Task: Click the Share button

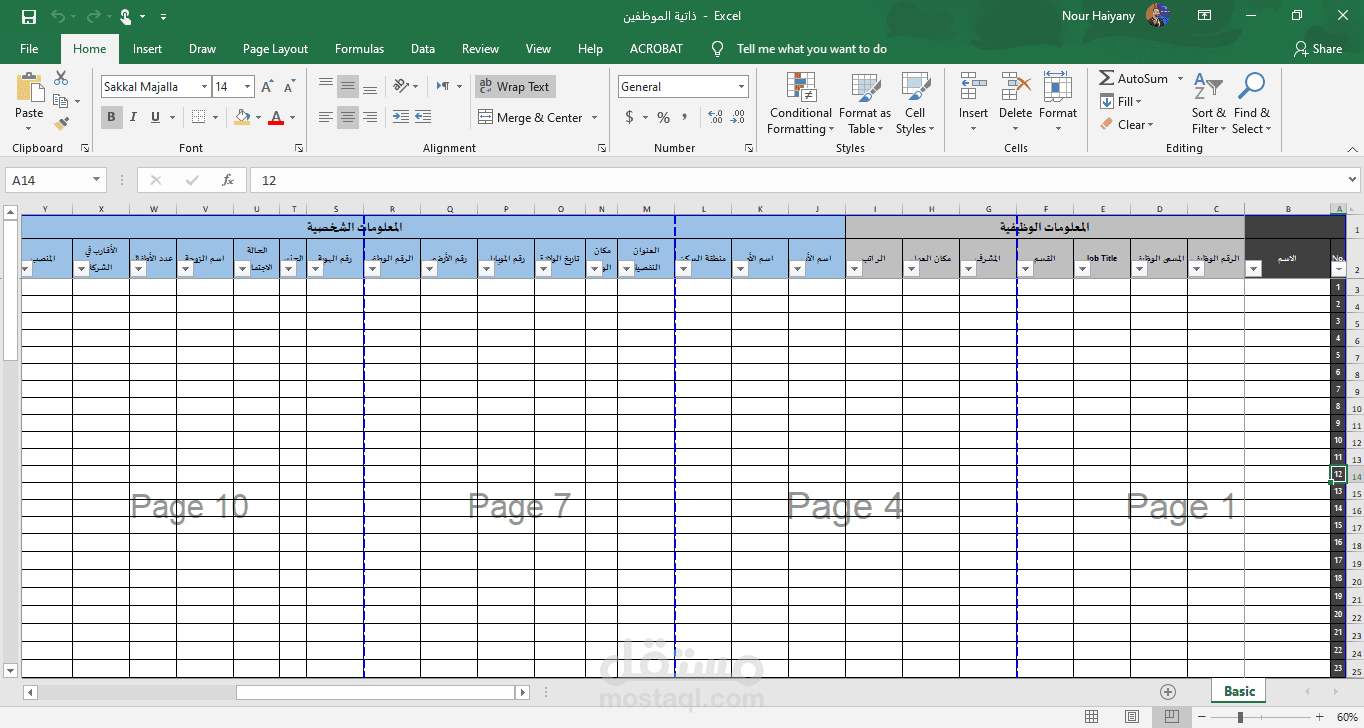Action: pos(1318,49)
